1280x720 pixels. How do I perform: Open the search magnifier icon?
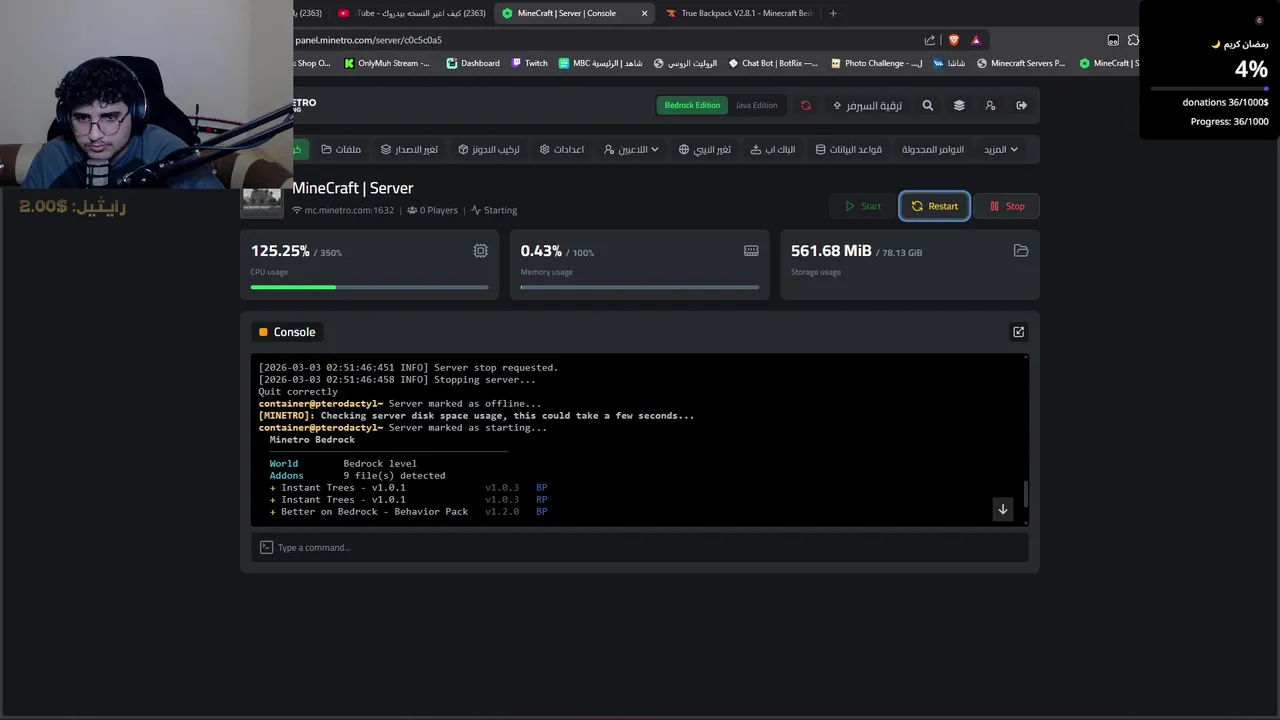click(928, 105)
